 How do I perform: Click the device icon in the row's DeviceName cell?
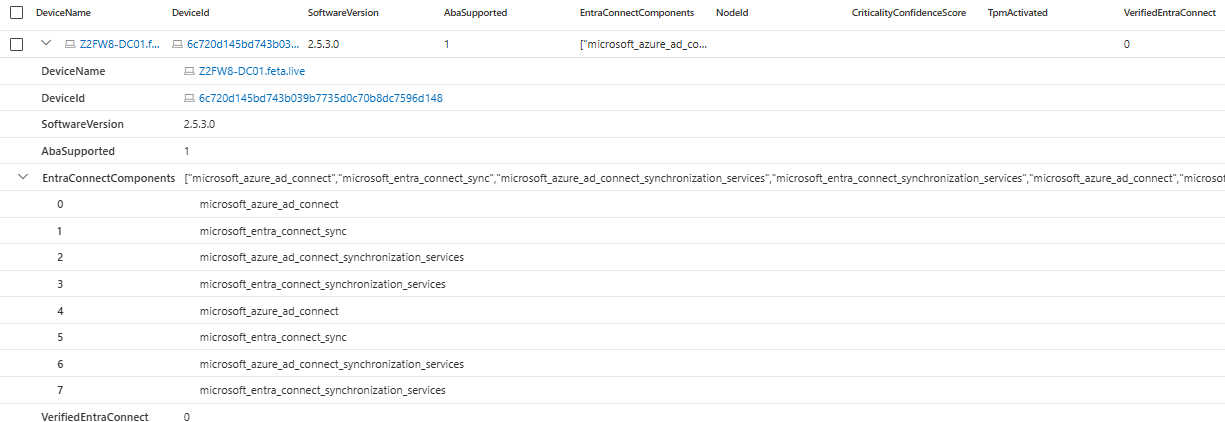click(x=70, y=45)
